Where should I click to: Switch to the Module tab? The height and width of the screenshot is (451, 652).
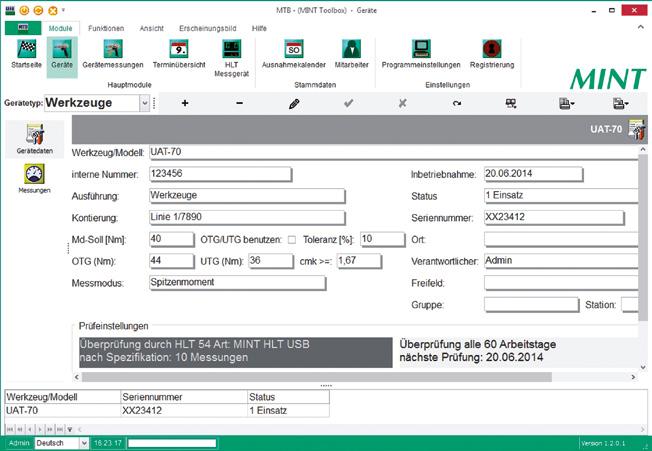[60, 28]
